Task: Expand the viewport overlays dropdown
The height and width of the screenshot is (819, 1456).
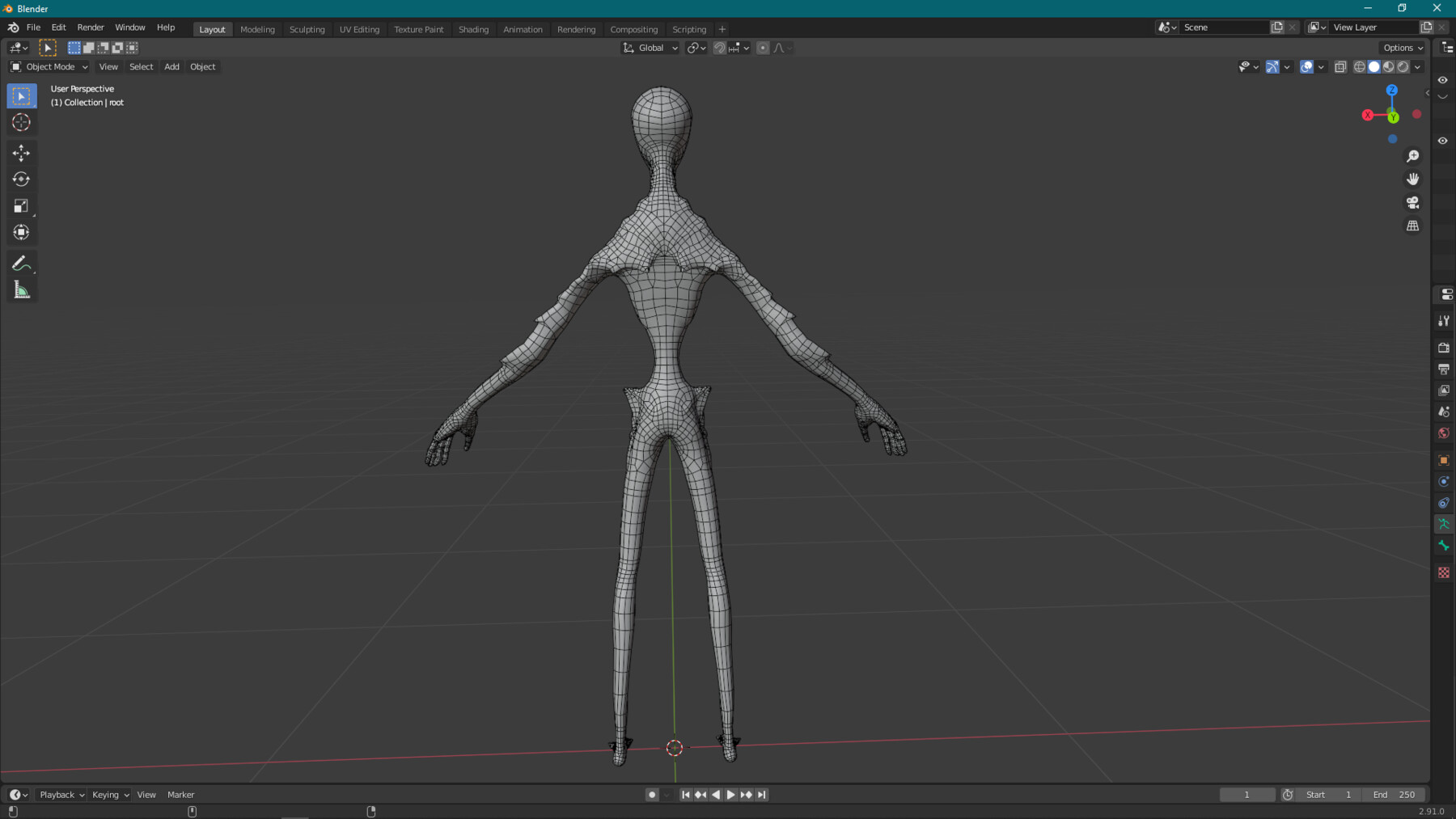Action: [x=1321, y=67]
